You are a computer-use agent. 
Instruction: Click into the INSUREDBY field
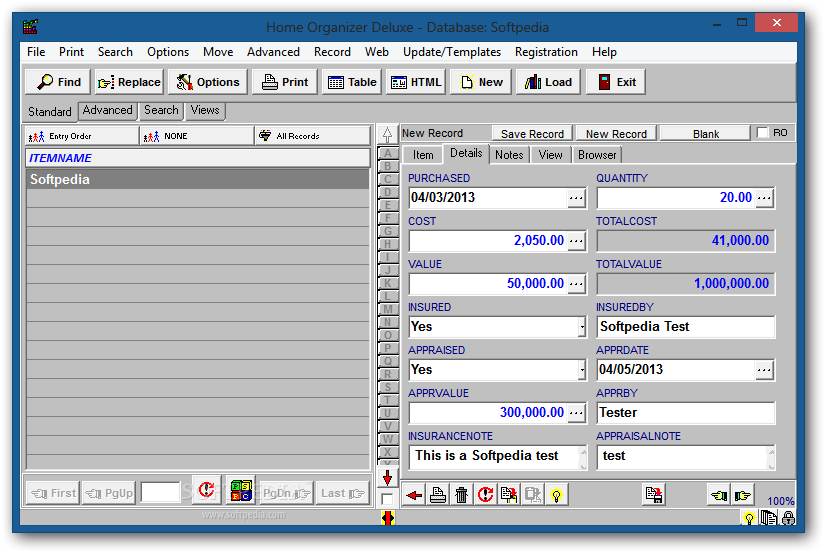coord(686,327)
